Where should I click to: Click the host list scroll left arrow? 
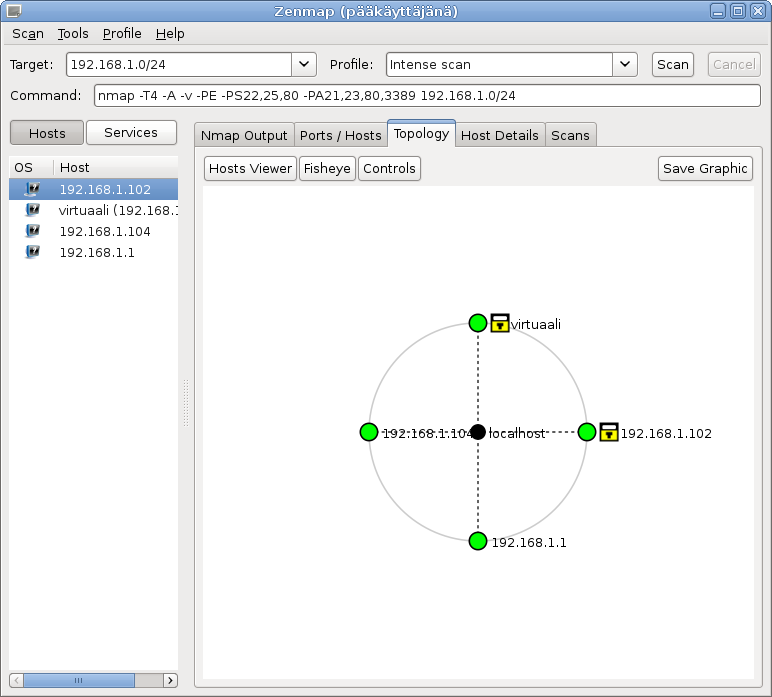16,680
